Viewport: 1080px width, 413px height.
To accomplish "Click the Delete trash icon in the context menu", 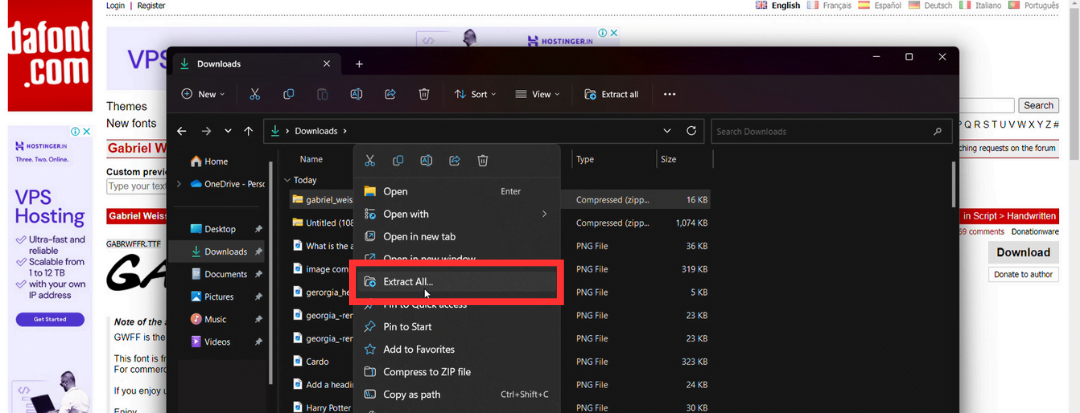I will click(482, 160).
